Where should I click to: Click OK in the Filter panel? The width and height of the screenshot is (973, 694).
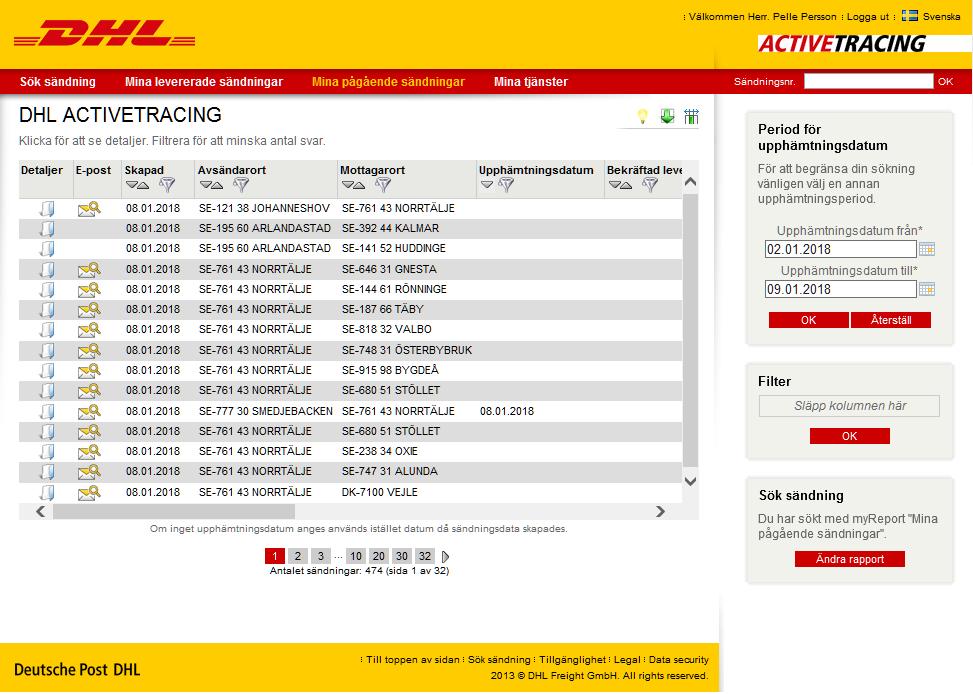click(x=850, y=436)
